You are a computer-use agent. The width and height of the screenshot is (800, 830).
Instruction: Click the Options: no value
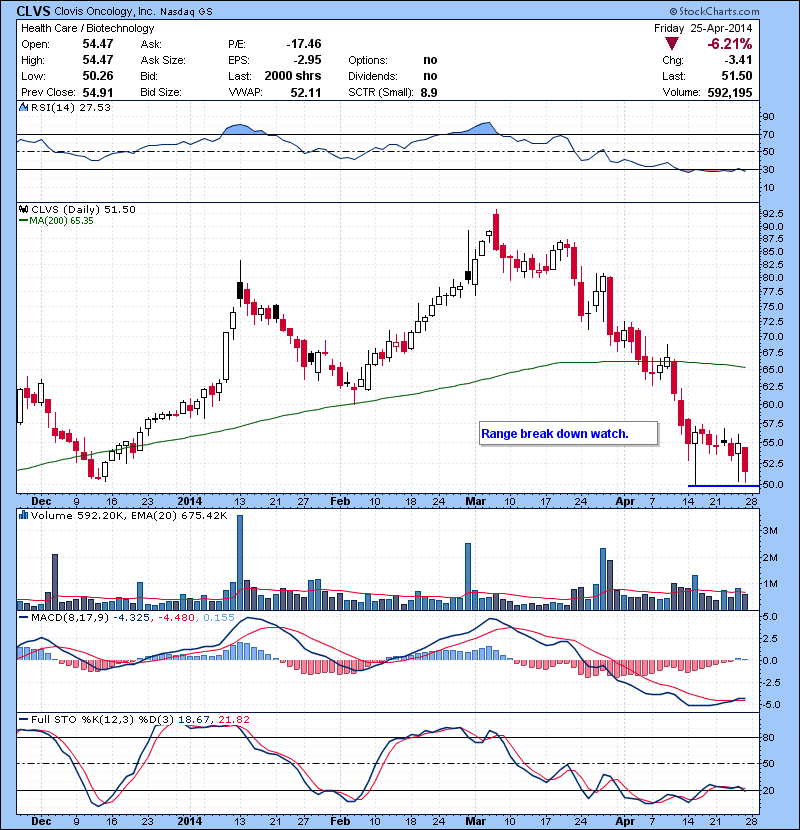click(x=430, y=60)
